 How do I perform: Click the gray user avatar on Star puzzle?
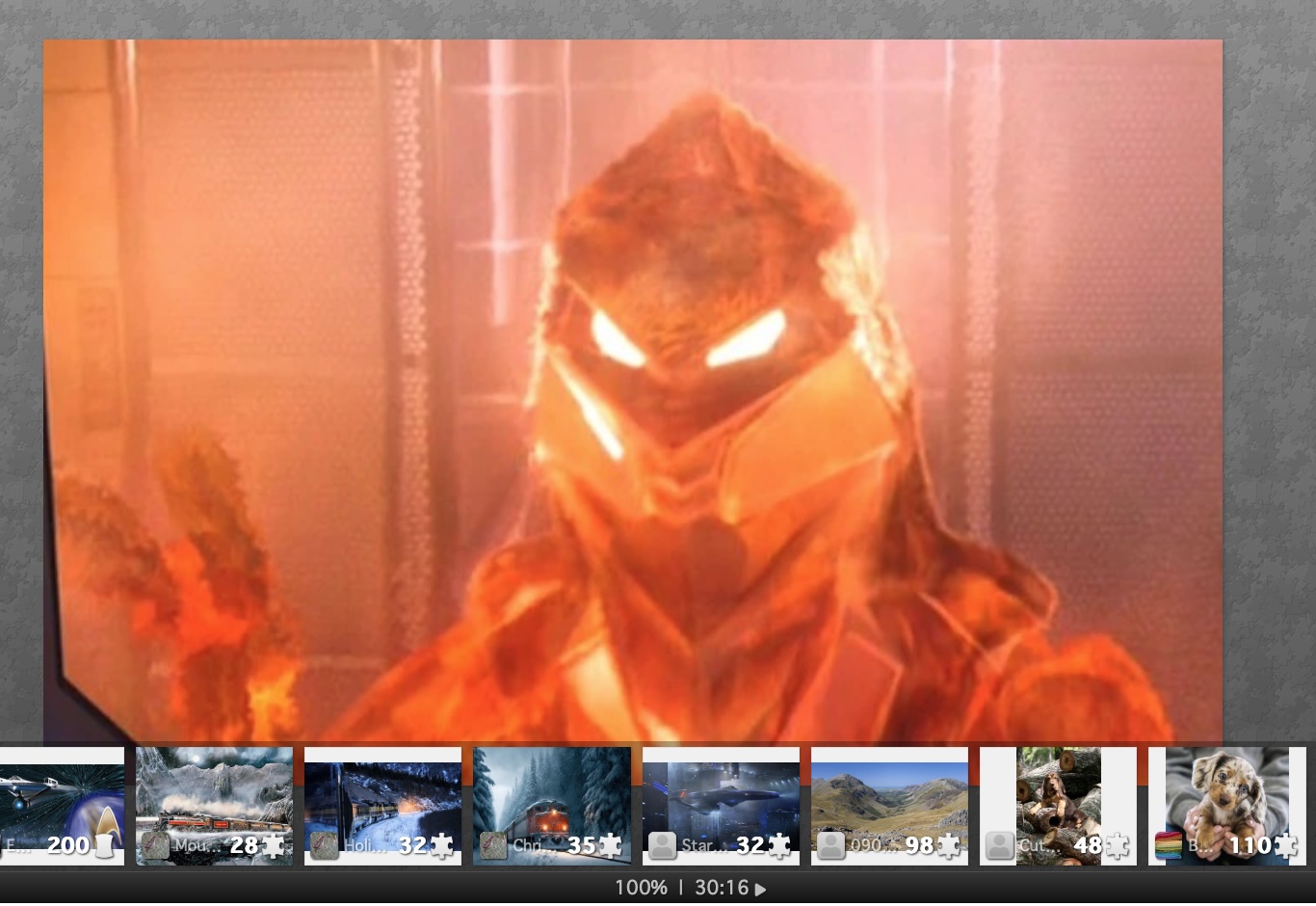pyautogui.click(x=663, y=845)
